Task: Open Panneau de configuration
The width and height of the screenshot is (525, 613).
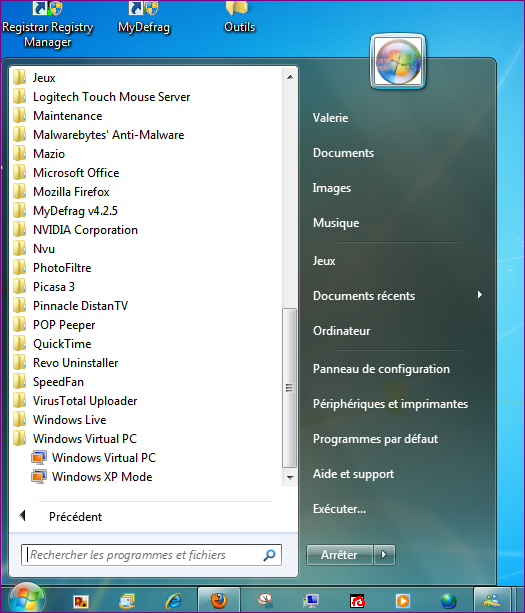Action: pyautogui.click(x=381, y=369)
